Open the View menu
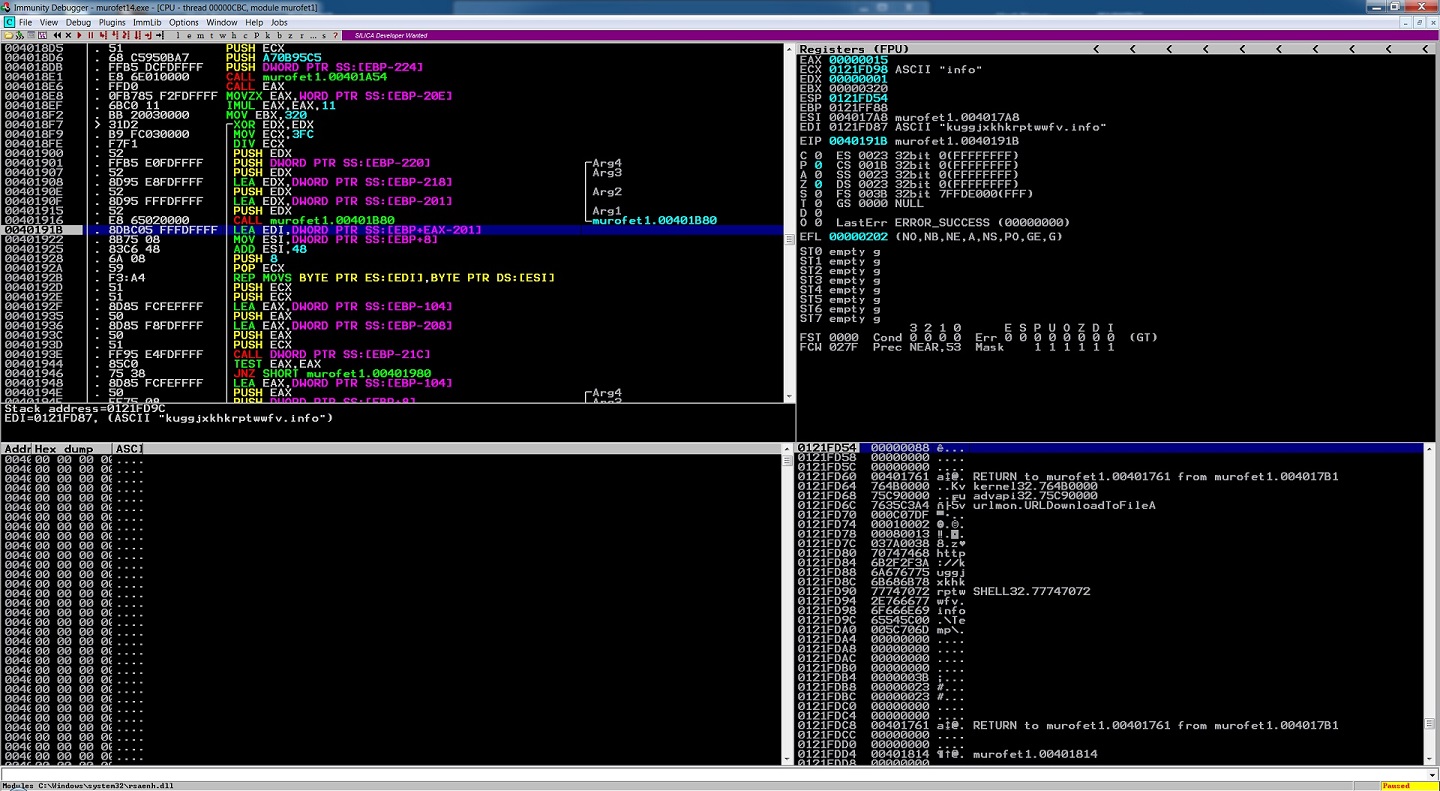Screen dimensions: 1440x791 [48, 22]
